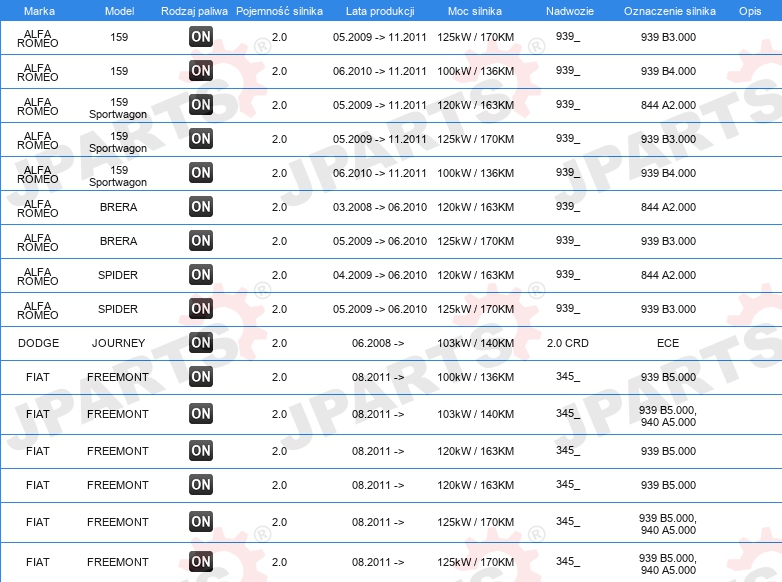Click ON icon in BRERA 163KM row

(x=201, y=206)
